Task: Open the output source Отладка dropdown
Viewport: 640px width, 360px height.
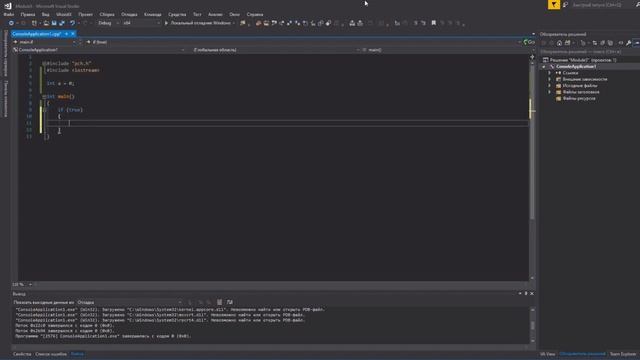Action: pyautogui.click(x=129, y=302)
